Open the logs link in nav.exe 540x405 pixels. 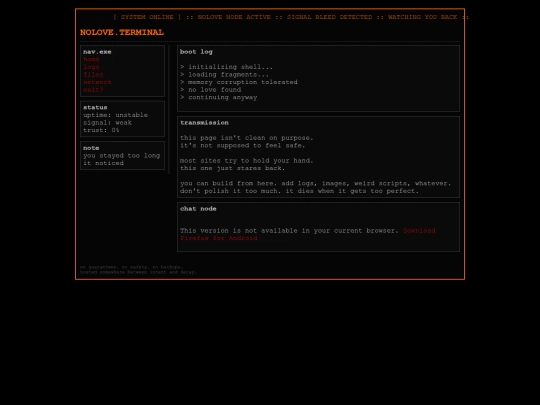(x=91, y=67)
